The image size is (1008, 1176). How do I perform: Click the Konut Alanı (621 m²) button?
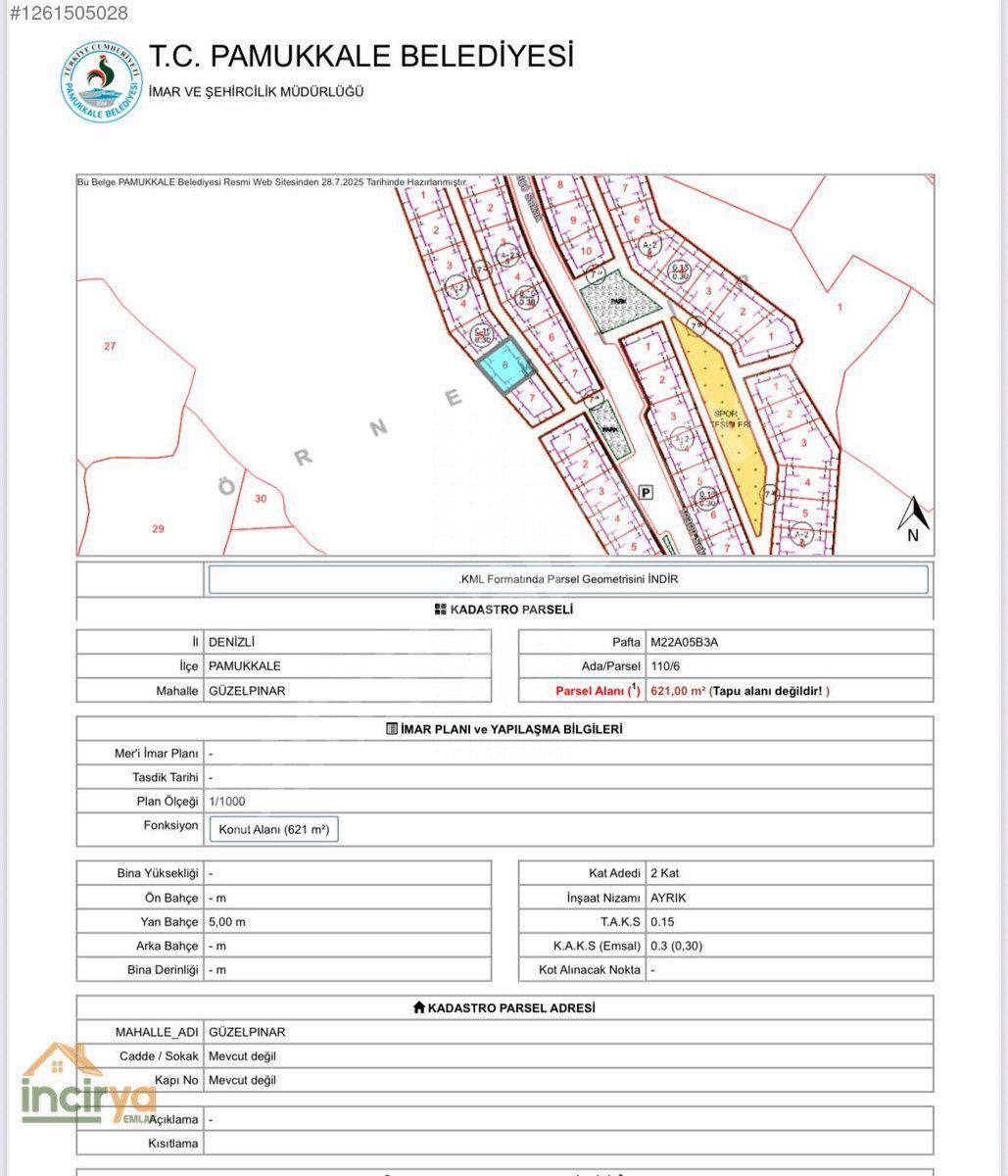[273, 830]
